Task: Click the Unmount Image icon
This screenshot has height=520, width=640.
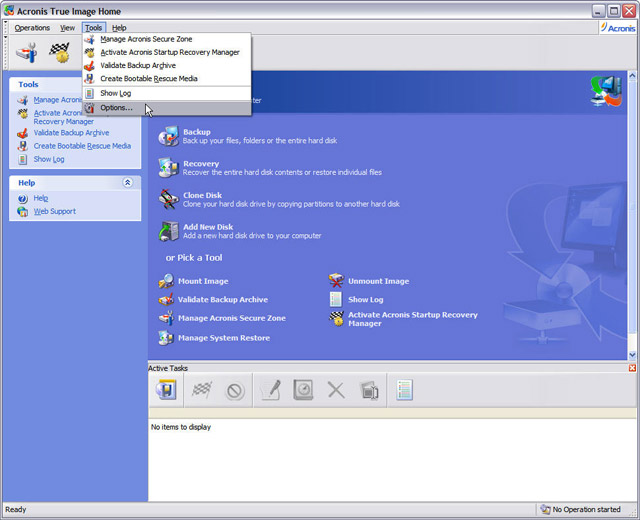Action: point(336,281)
